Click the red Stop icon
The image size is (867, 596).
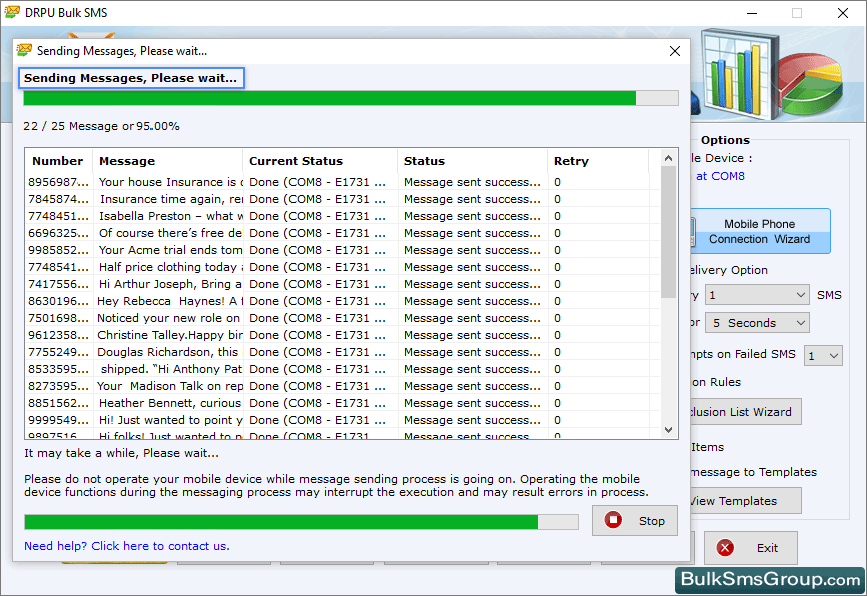coord(613,520)
